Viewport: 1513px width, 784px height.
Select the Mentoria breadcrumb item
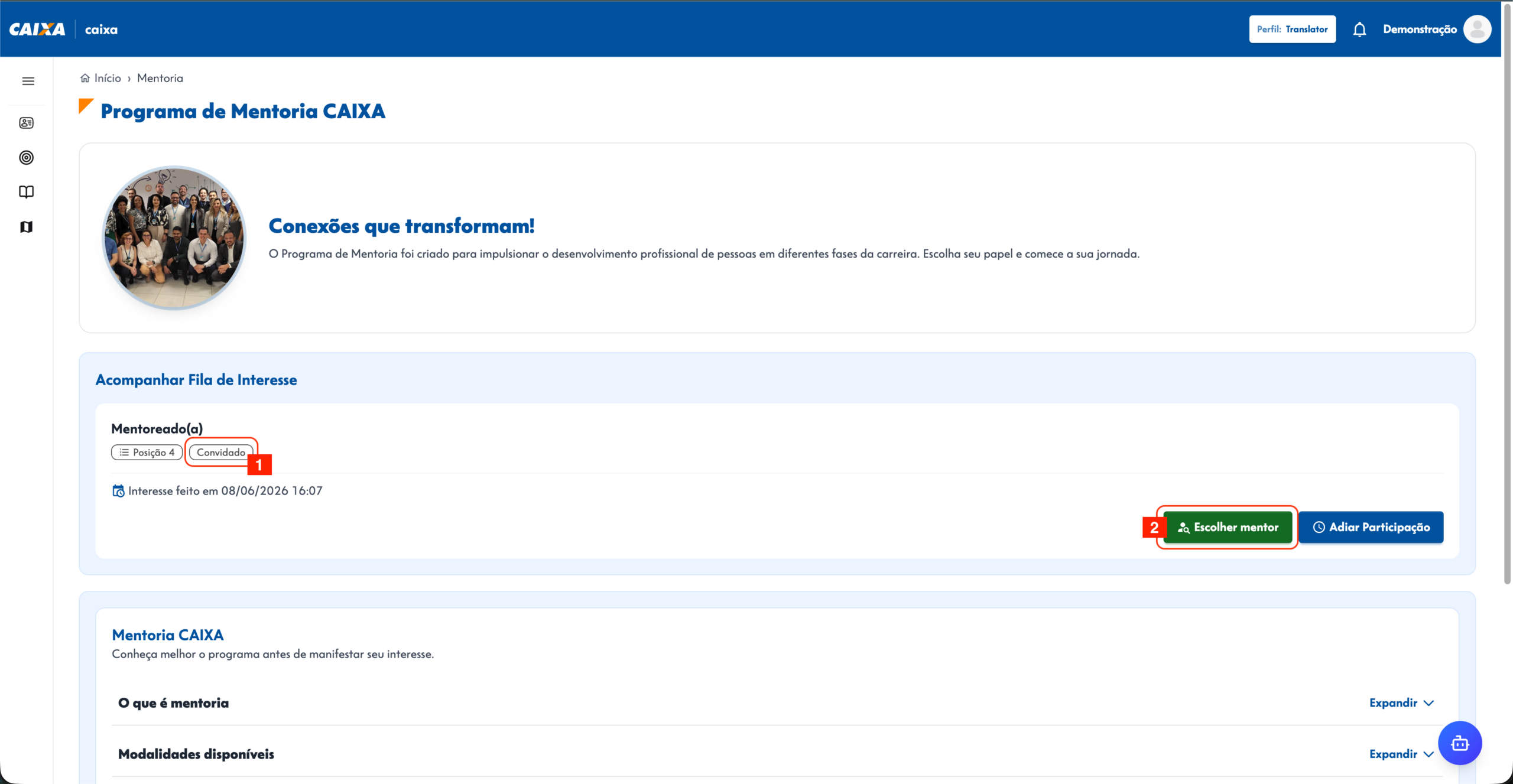pos(160,78)
